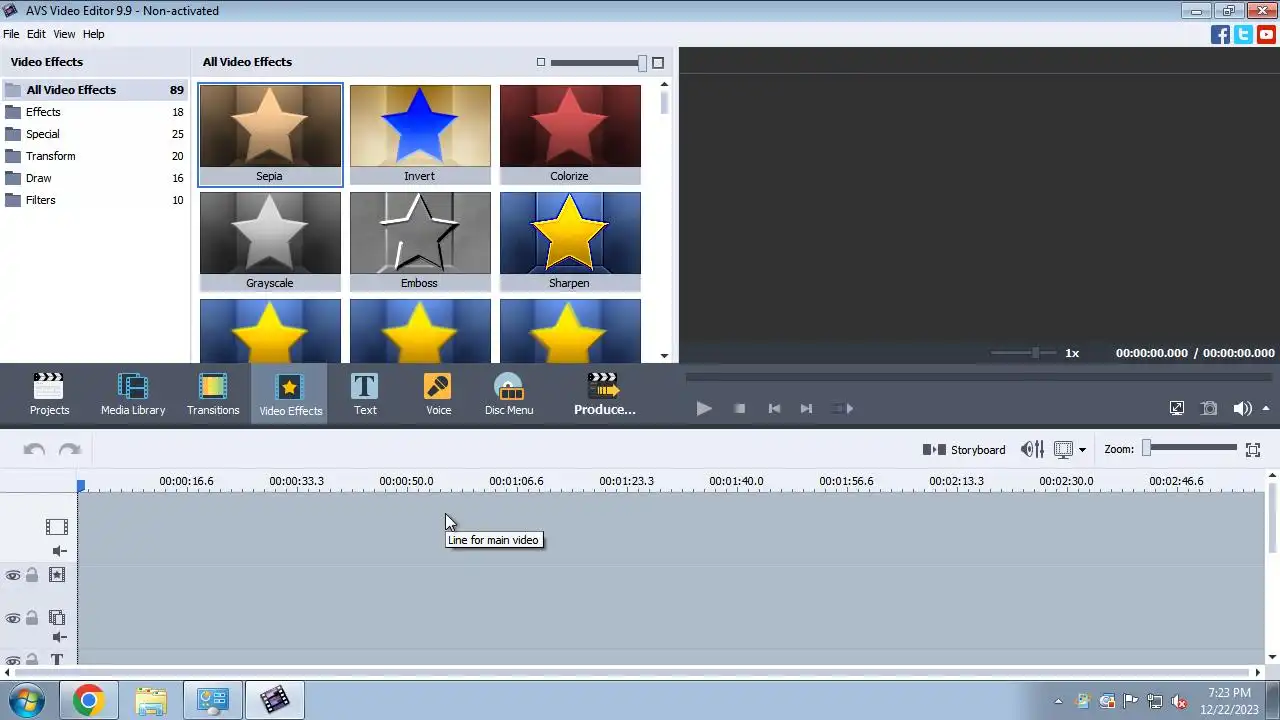The image size is (1280, 720).
Task: Adjust the effects thumbnail size slider
Action: (598, 63)
